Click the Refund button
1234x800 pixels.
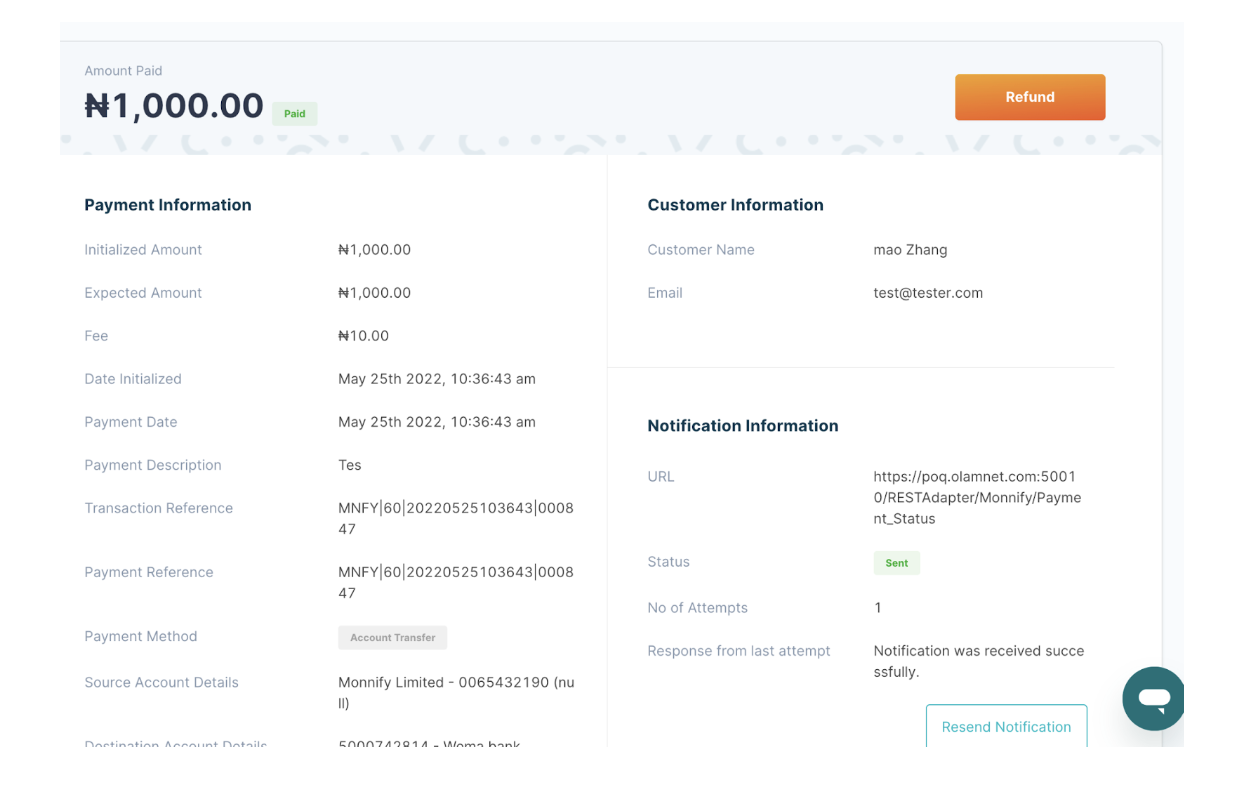coord(1030,97)
